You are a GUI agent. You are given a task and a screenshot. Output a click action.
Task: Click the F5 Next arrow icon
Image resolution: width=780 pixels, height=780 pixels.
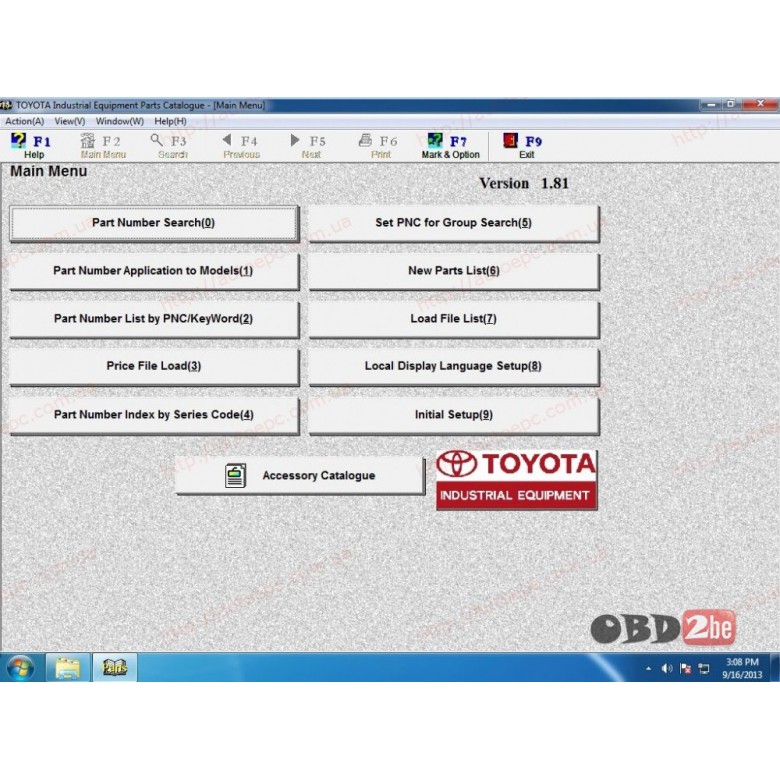click(x=295, y=140)
